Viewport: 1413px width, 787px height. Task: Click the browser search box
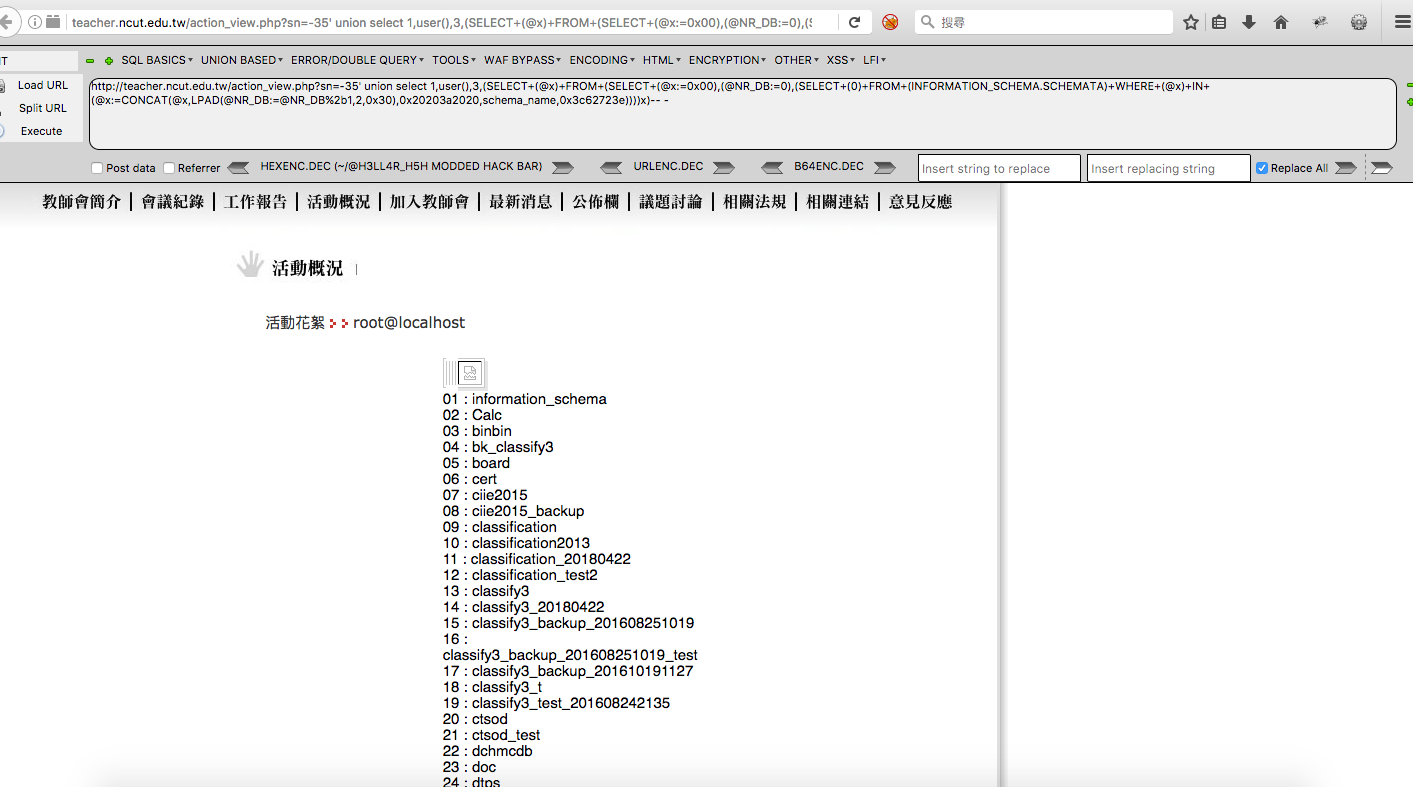1044,22
